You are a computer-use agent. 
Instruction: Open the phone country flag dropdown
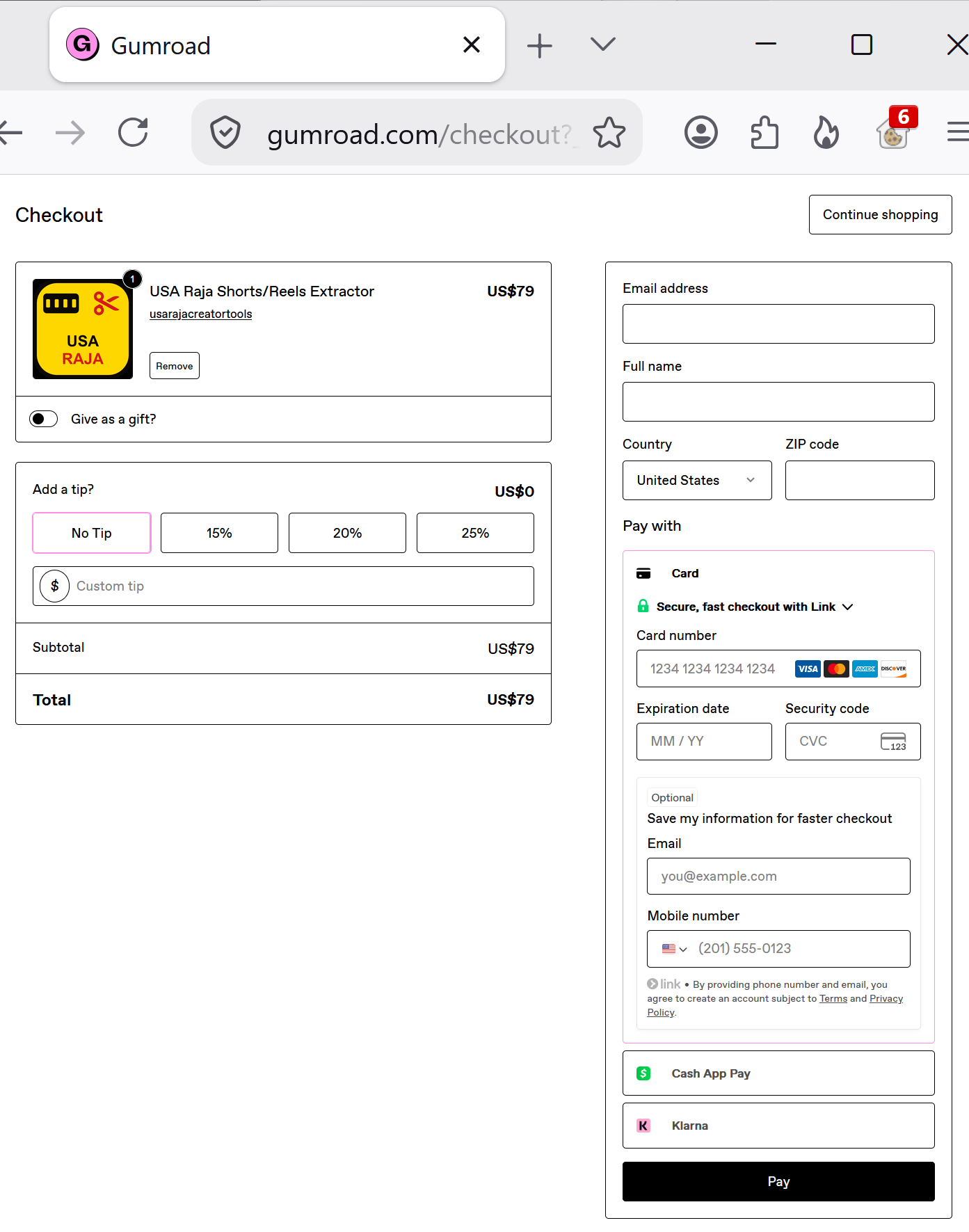[x=675, y=949]
